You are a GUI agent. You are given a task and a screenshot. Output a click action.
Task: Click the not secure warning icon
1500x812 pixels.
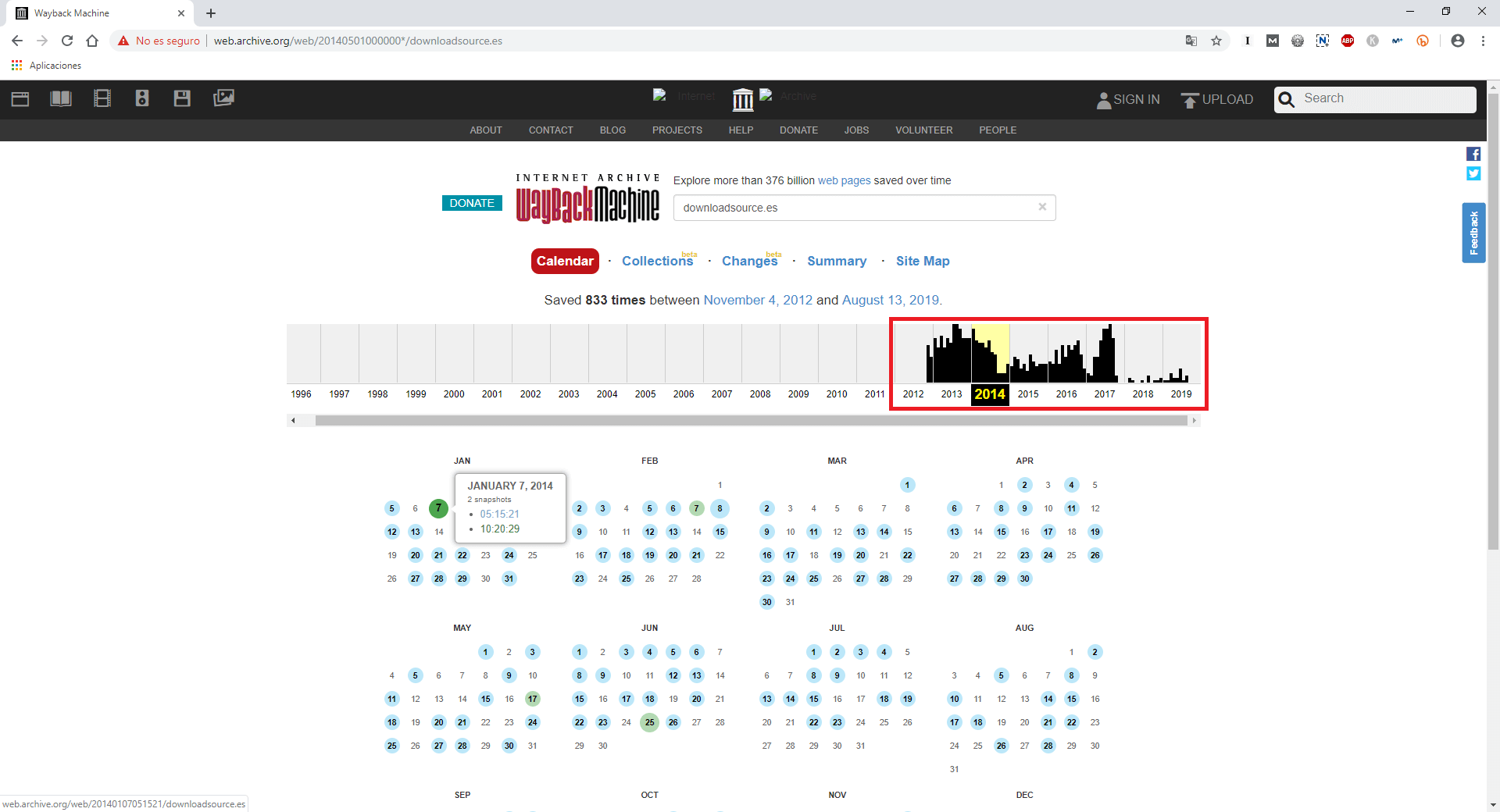123,41
